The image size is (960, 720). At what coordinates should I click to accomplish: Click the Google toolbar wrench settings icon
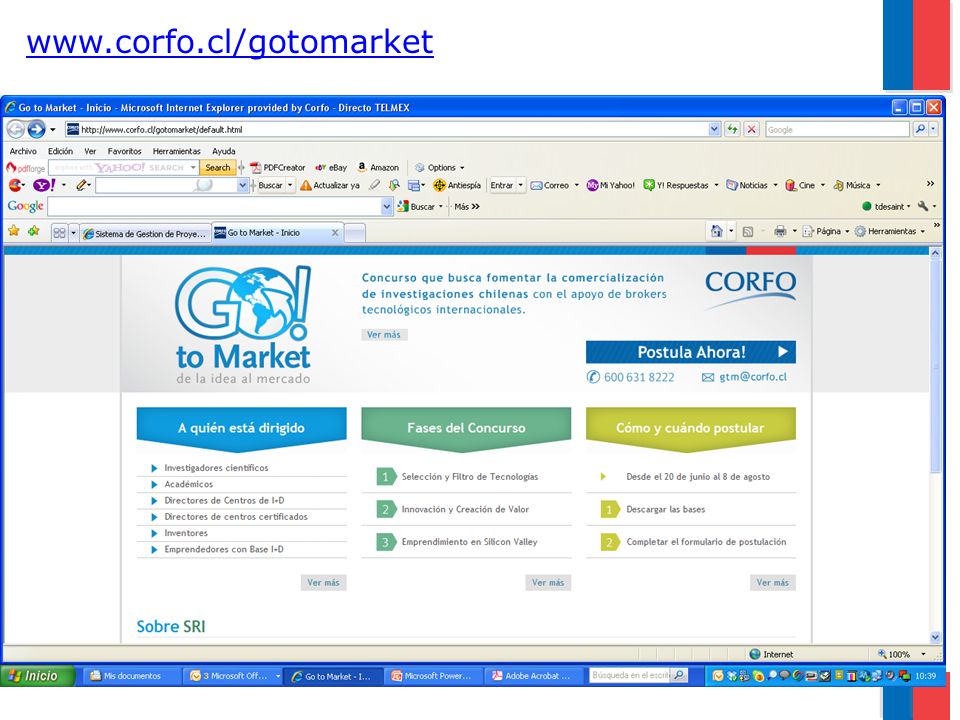pyautogui.click(x=923, y=206)
